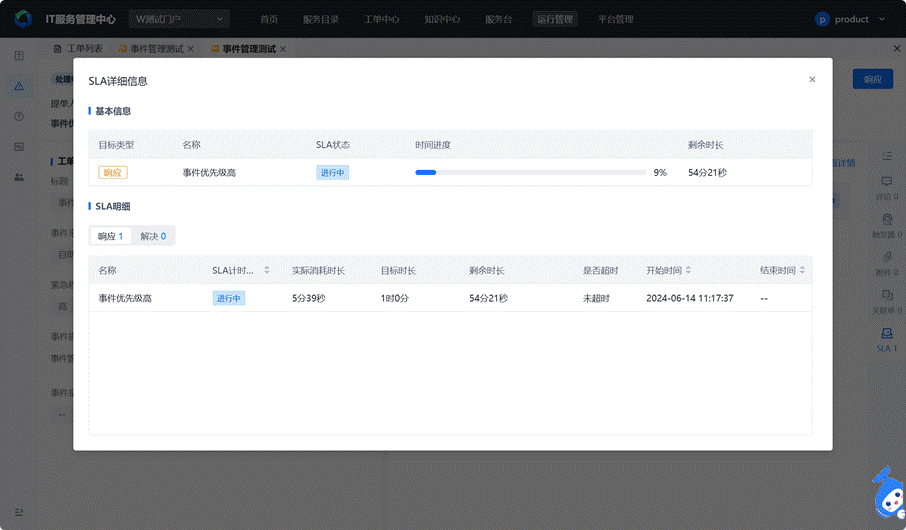Open the robot assistant mascot

click(x=889, y=494)
